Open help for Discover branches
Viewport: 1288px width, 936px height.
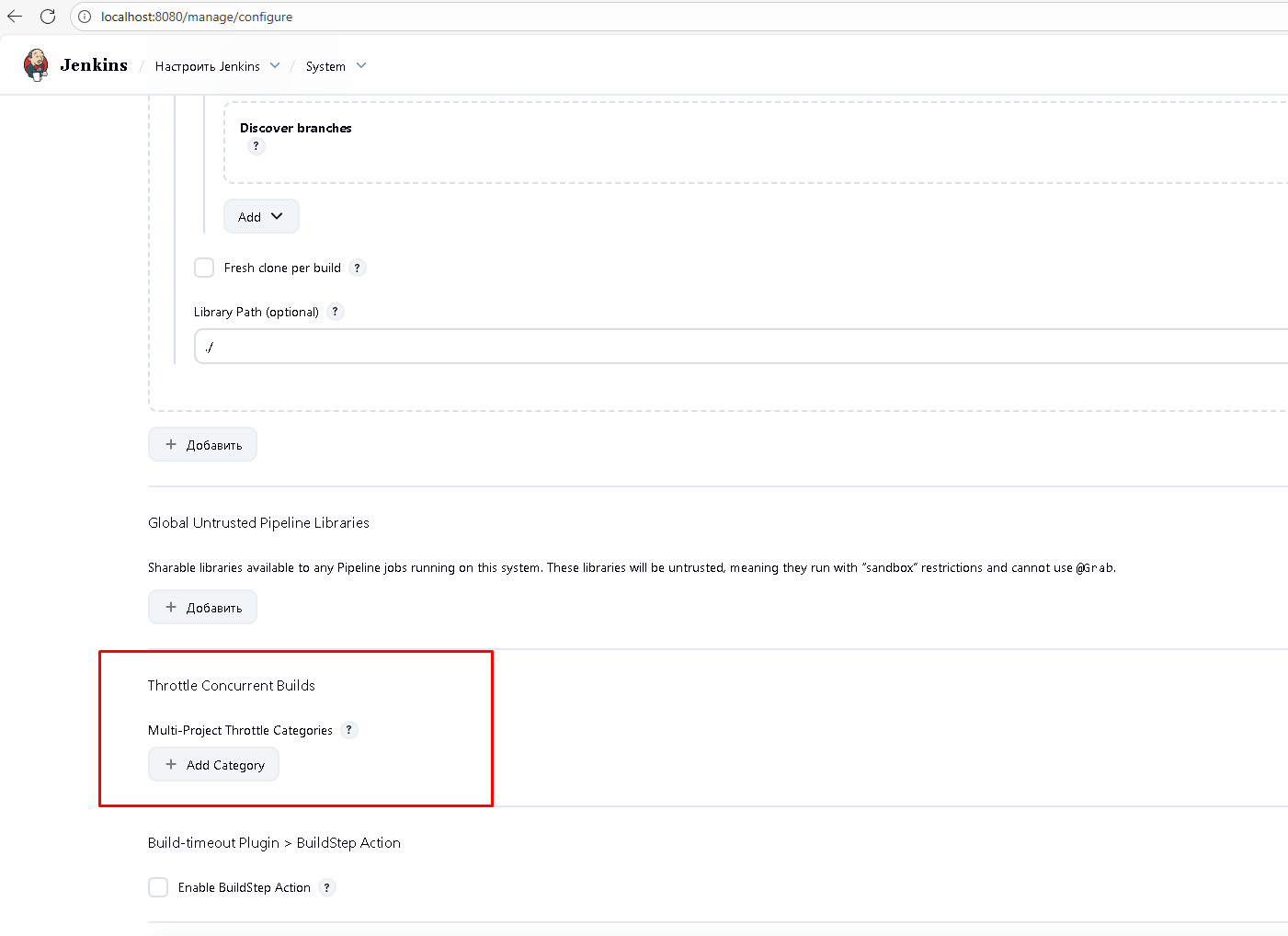click(x=256, y=146)
